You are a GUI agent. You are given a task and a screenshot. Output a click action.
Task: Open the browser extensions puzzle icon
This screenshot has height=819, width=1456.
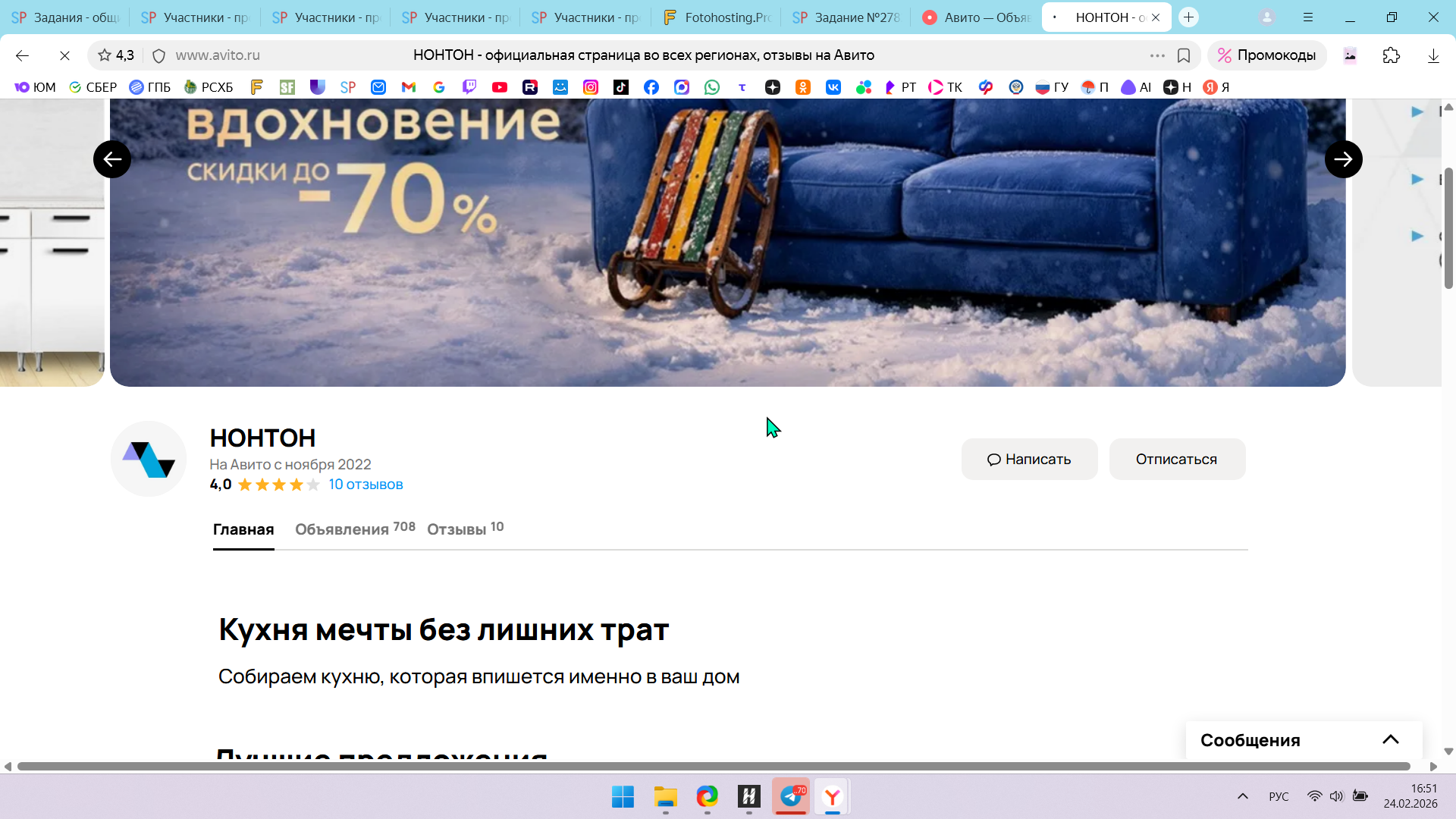click(x=1391, y=55)
